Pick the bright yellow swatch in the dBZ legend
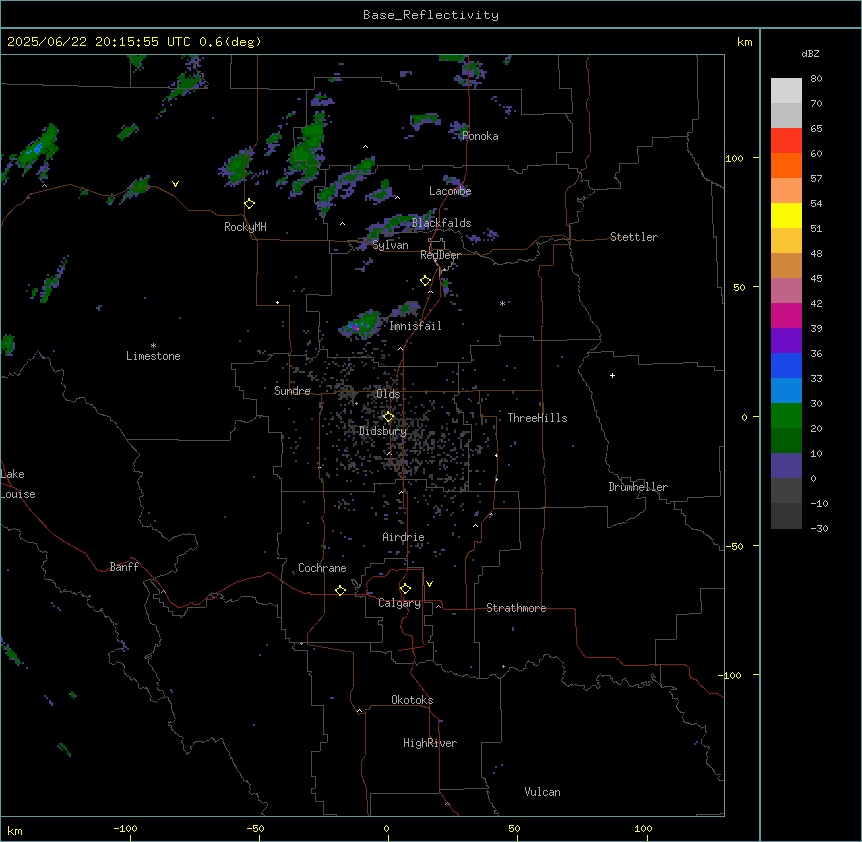This screenshot has height=842, width=862. pos(786,215)
